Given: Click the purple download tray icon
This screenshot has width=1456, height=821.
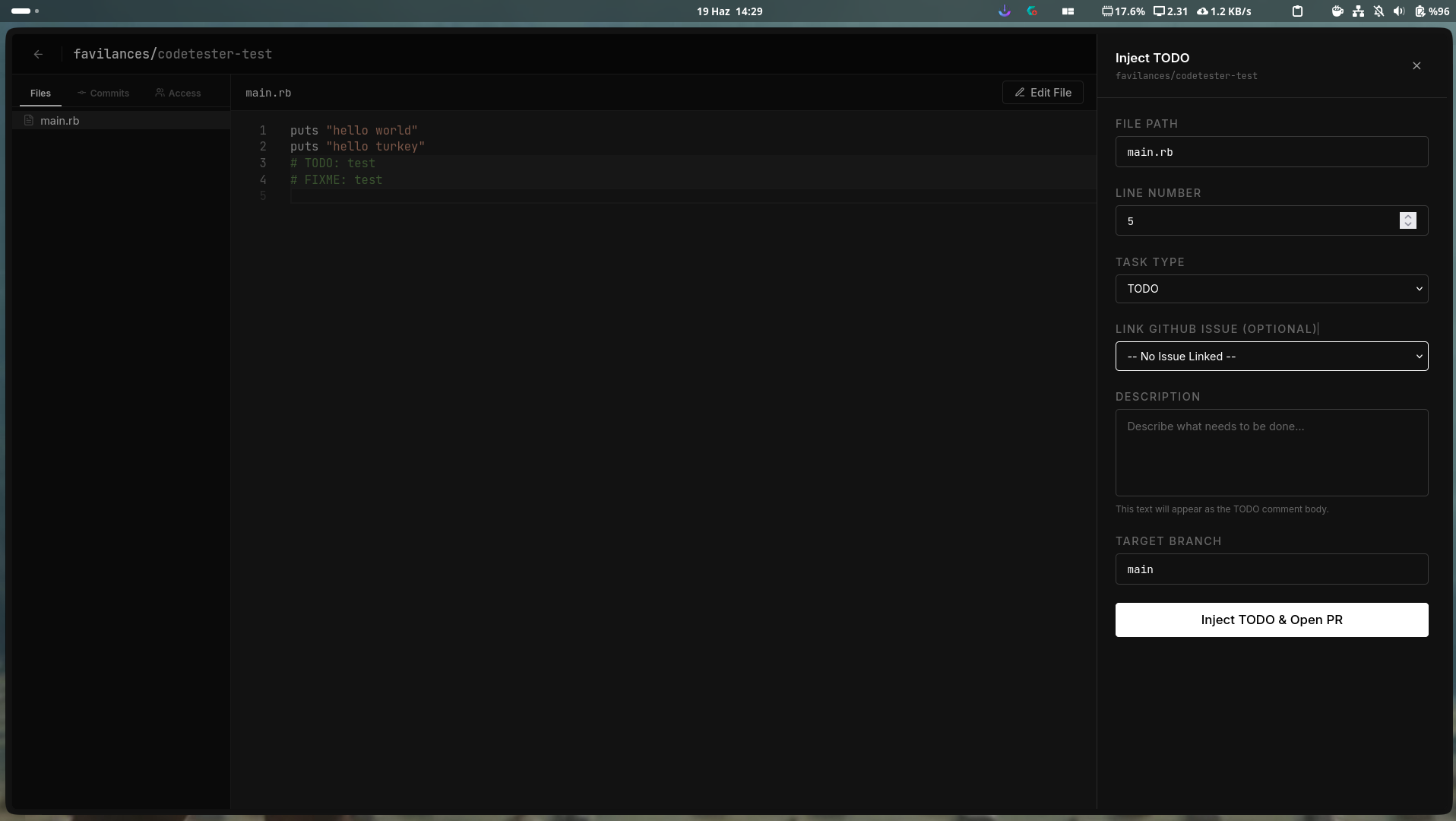Looking at the screenshot, I should [1005, 11].
